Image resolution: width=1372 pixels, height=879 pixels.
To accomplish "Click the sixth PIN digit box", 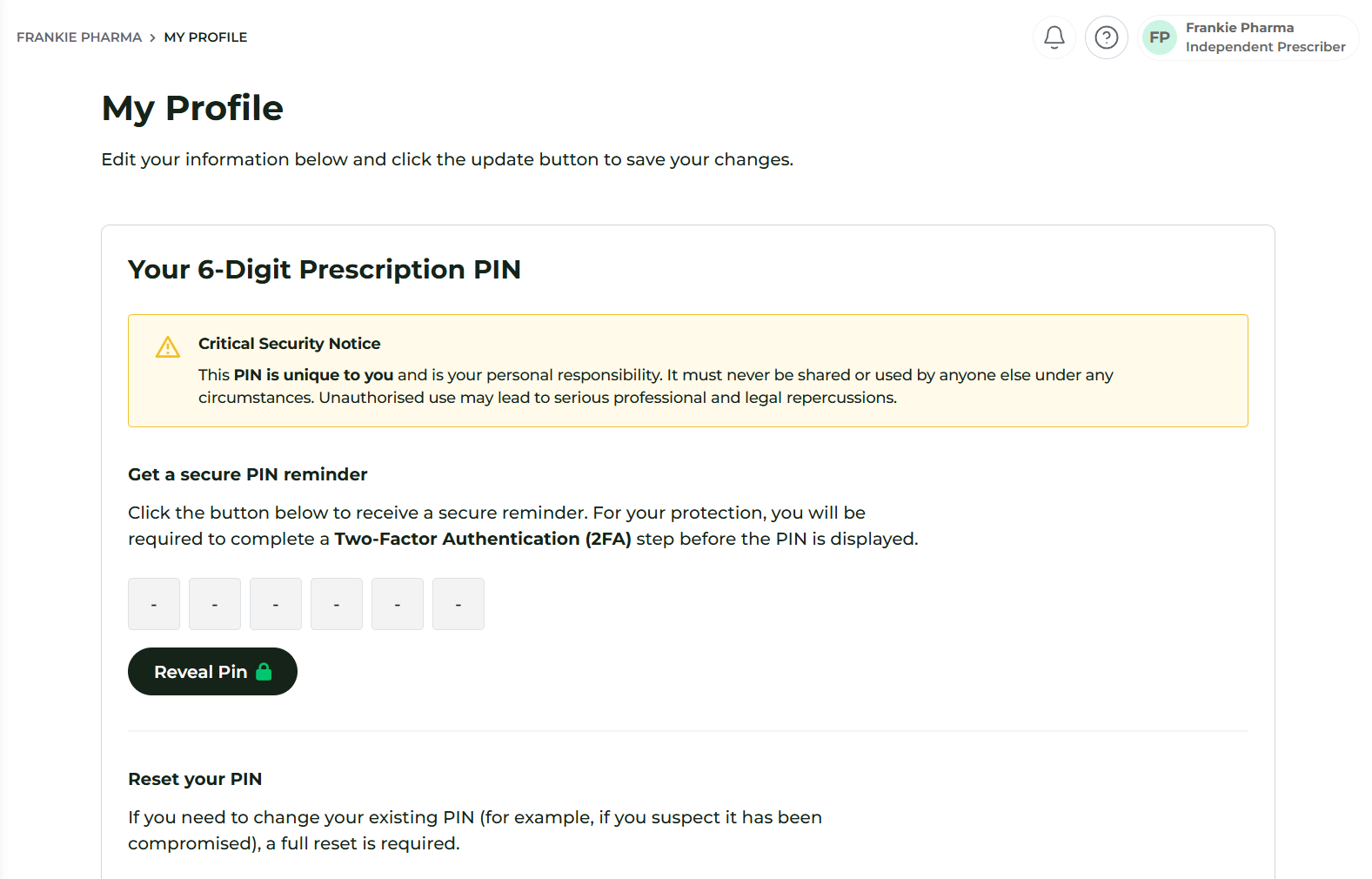I will click(x=458, y=604).
